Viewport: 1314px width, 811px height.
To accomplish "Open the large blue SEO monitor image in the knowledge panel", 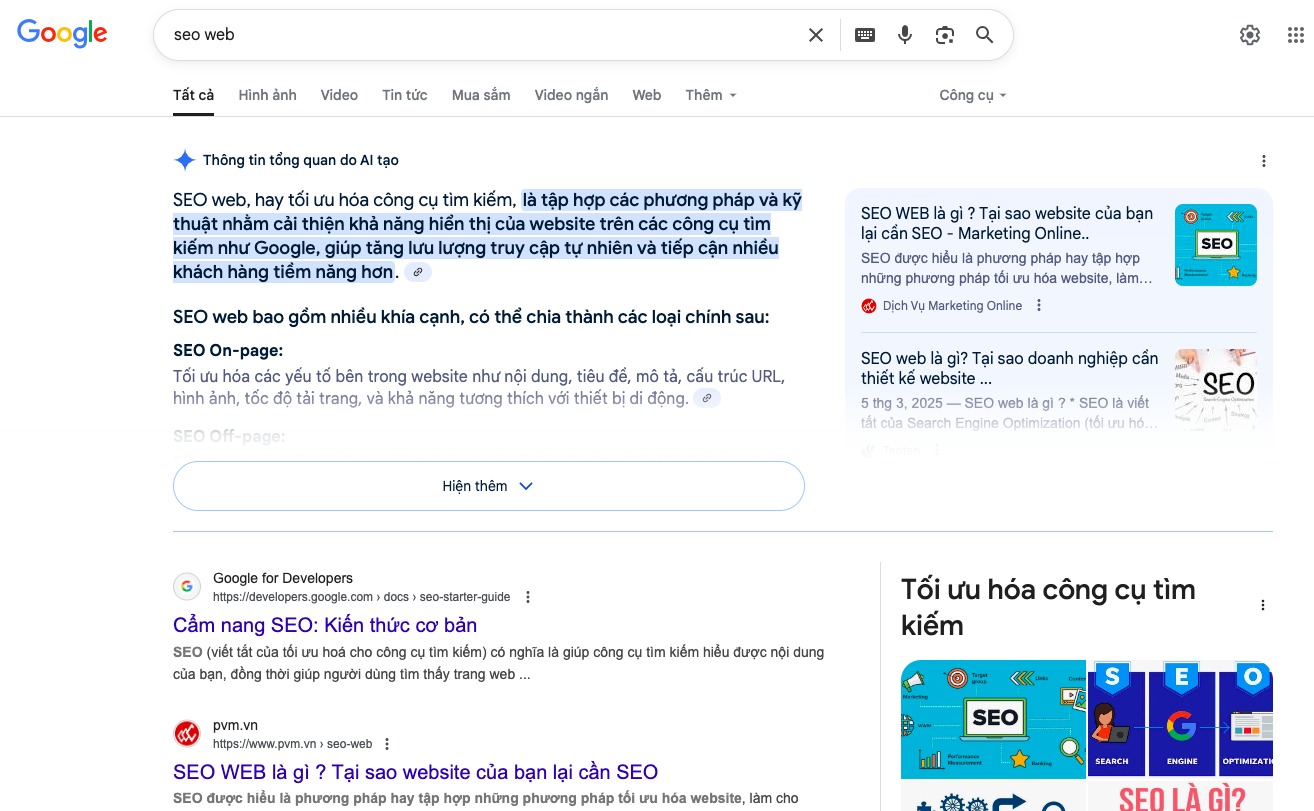I will [x=993, y=719].
